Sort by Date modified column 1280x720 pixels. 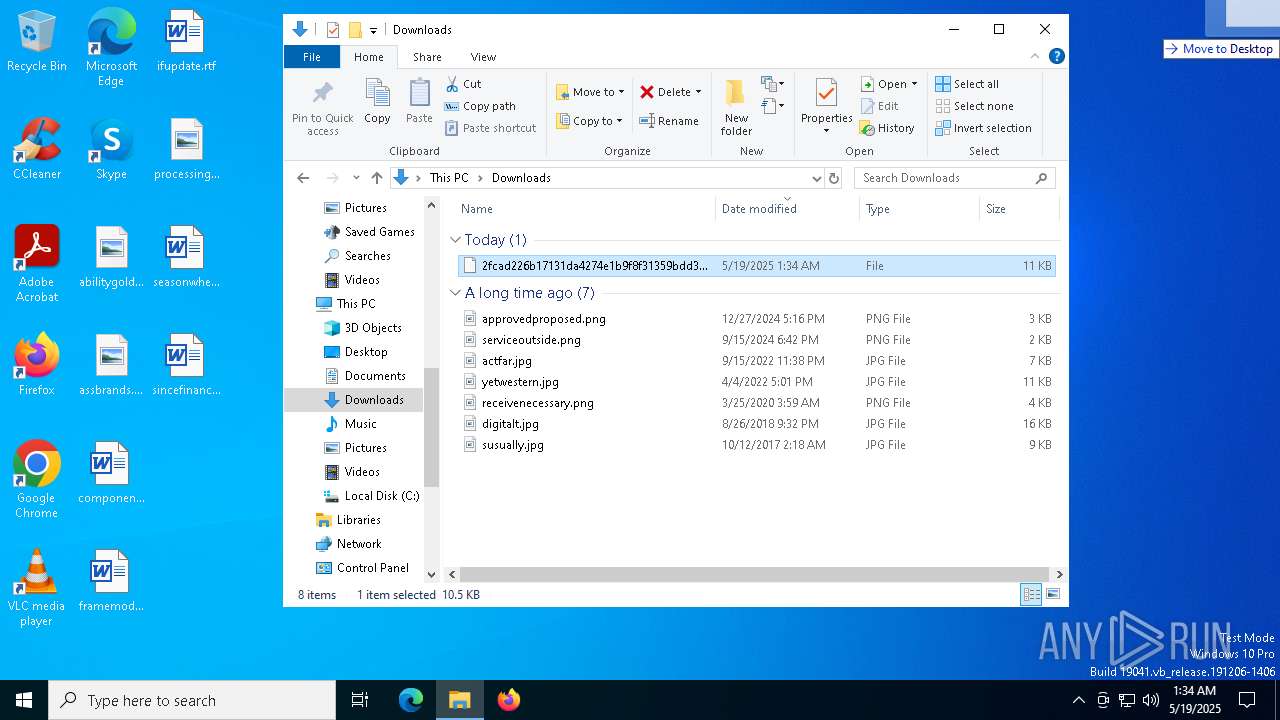[x=787, y=209]
